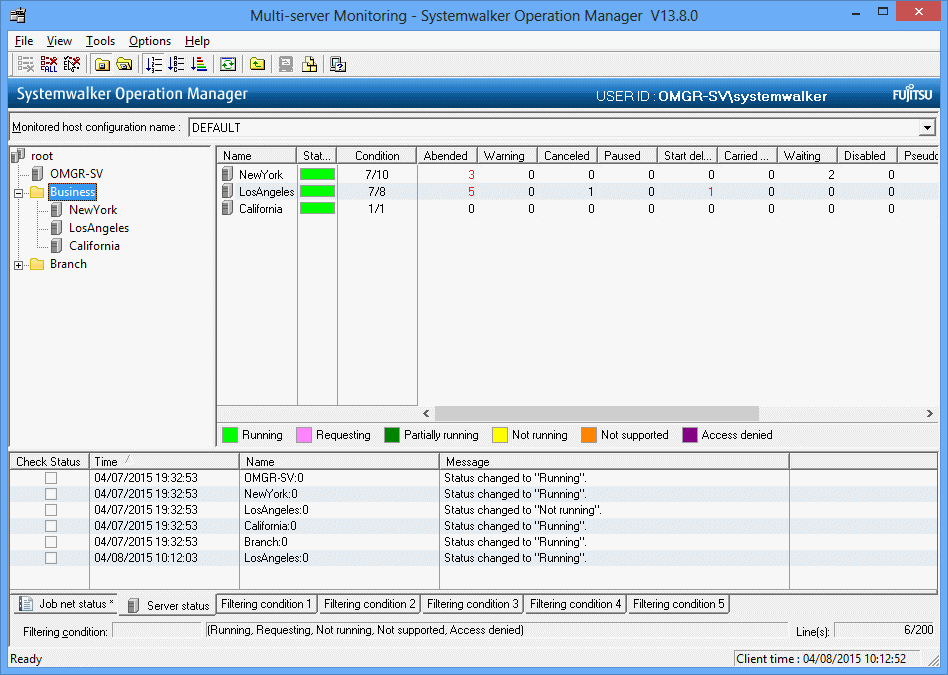948x675 pixels.
Task: Click server icon beside LosAngeles in list
Action: (x=228, y=191)
